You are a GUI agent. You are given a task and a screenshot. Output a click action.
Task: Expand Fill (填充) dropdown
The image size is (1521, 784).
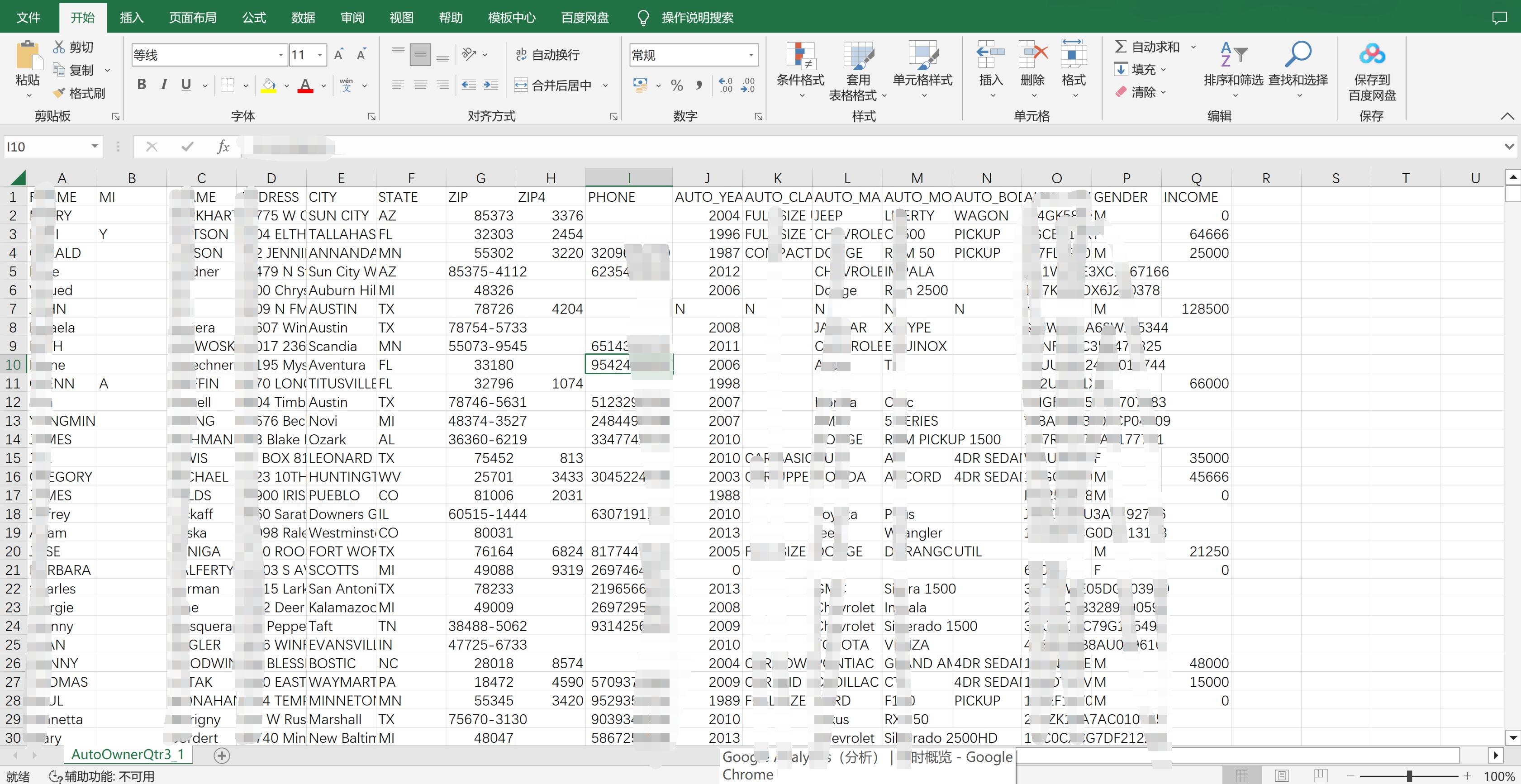1163,70
